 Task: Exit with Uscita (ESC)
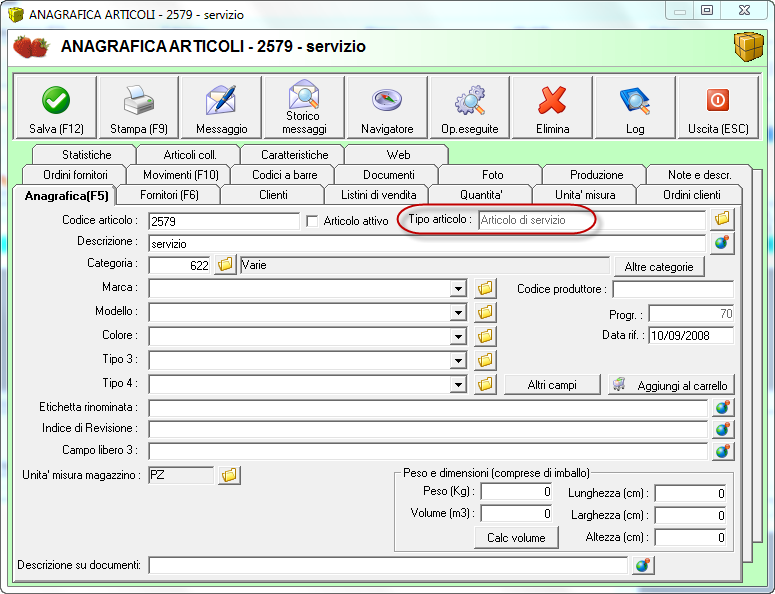pos(718,107)
